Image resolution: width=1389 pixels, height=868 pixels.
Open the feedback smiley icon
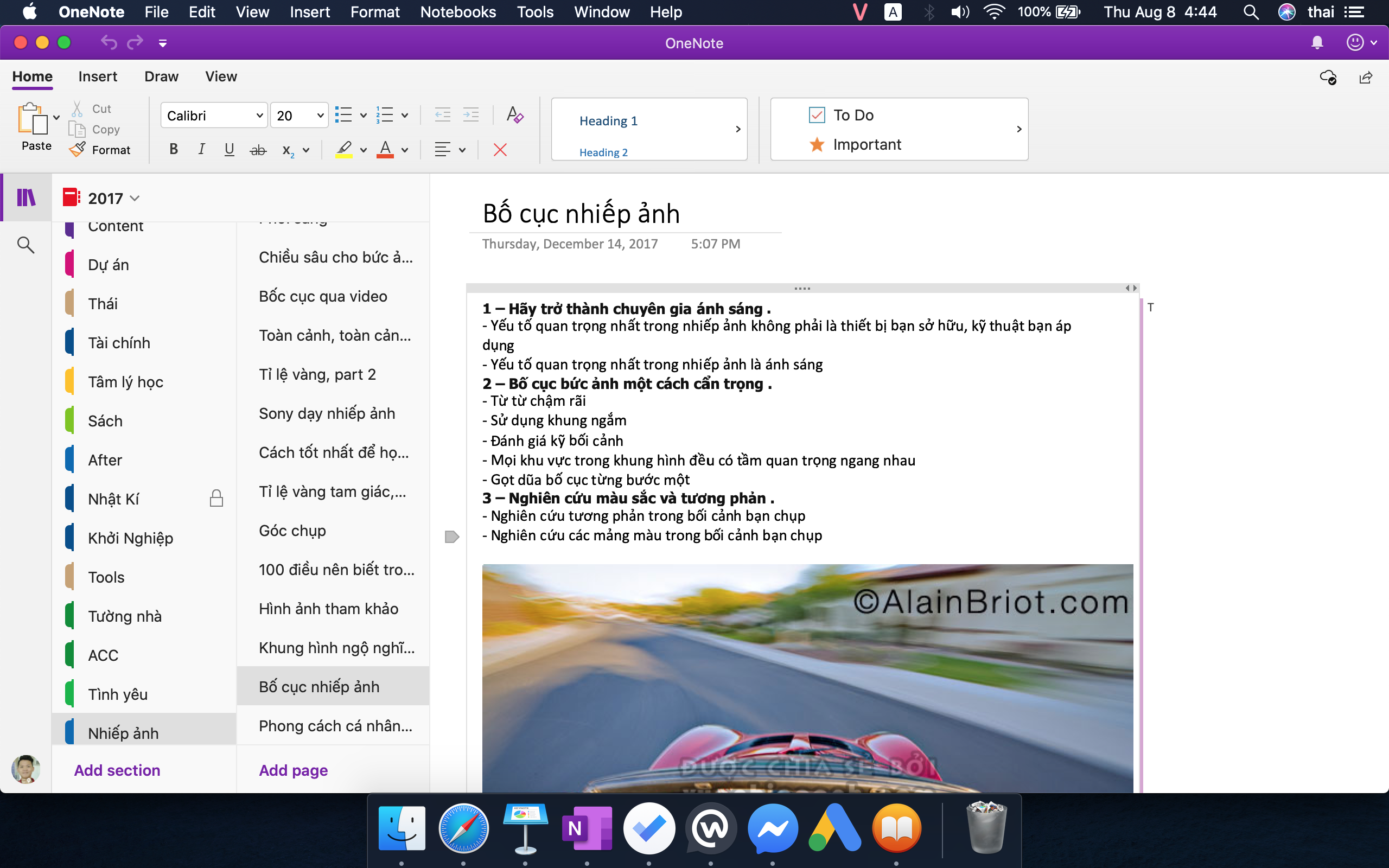[1355, 42]
